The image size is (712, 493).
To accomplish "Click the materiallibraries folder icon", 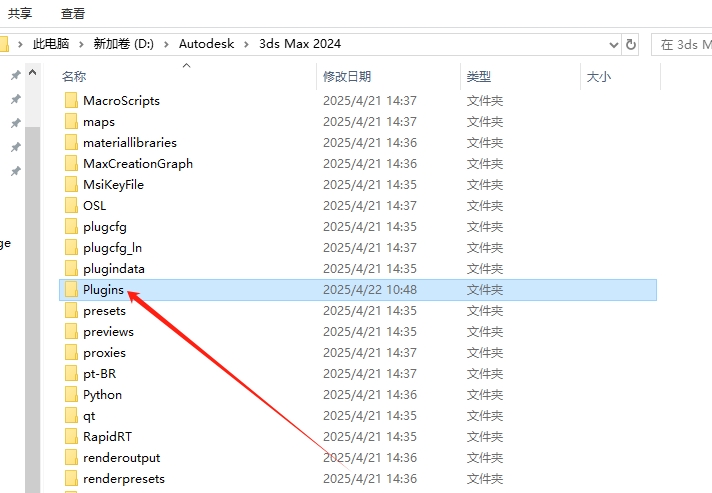I will [x=70, y=142].
